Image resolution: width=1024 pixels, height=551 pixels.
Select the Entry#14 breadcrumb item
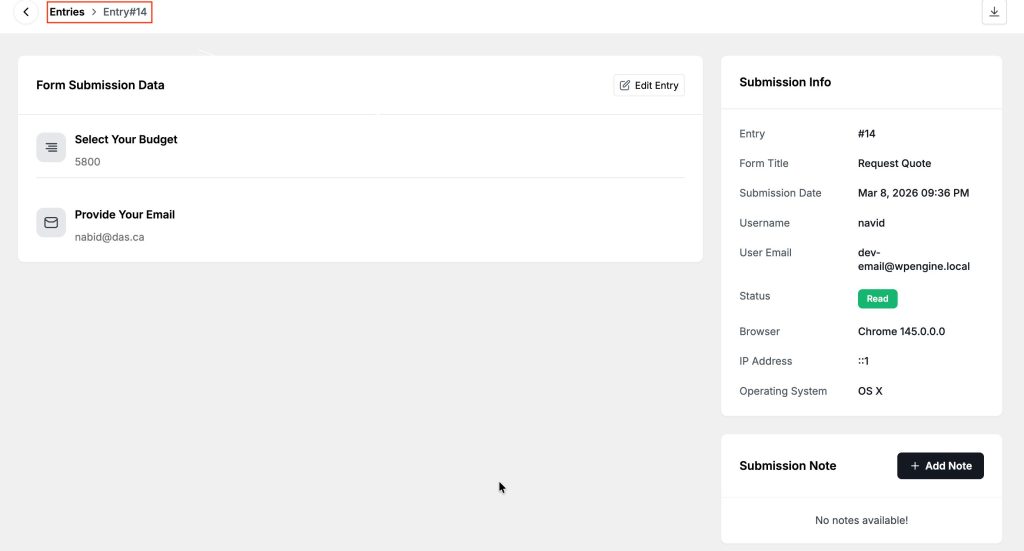click(125, 12)
